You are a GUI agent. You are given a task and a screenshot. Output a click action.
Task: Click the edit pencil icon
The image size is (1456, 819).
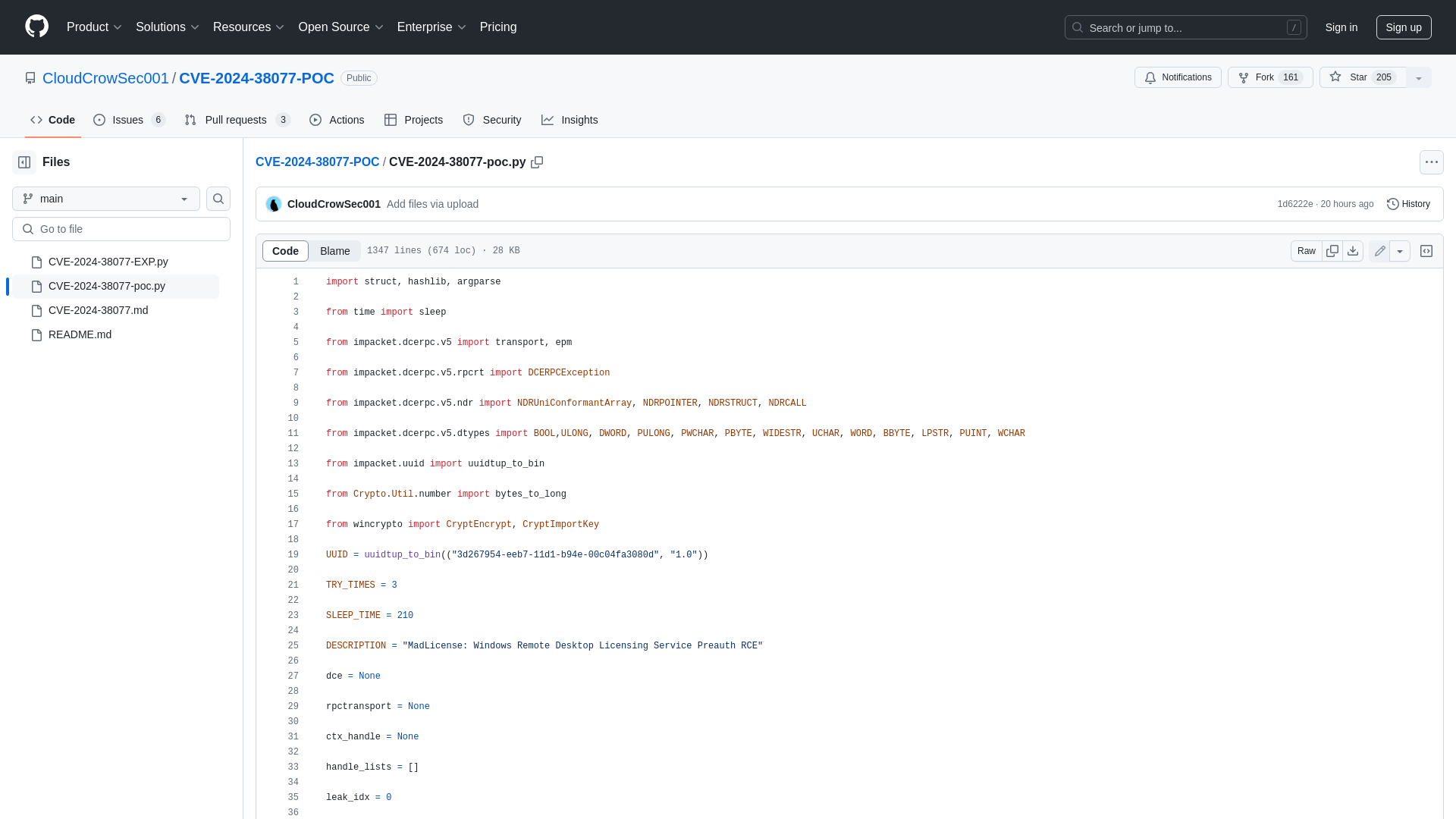[1380, 251]
